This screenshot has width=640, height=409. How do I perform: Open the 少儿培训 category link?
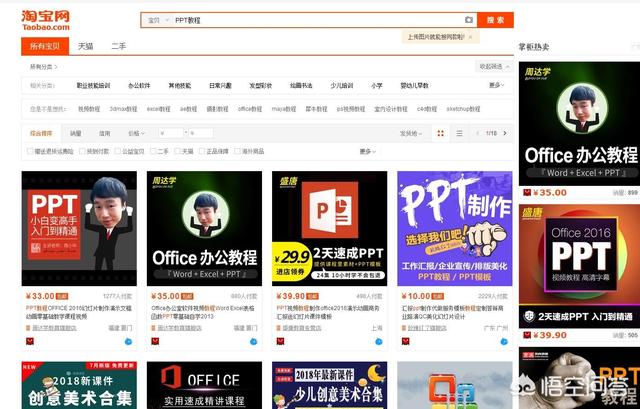(x=342, y=86)
